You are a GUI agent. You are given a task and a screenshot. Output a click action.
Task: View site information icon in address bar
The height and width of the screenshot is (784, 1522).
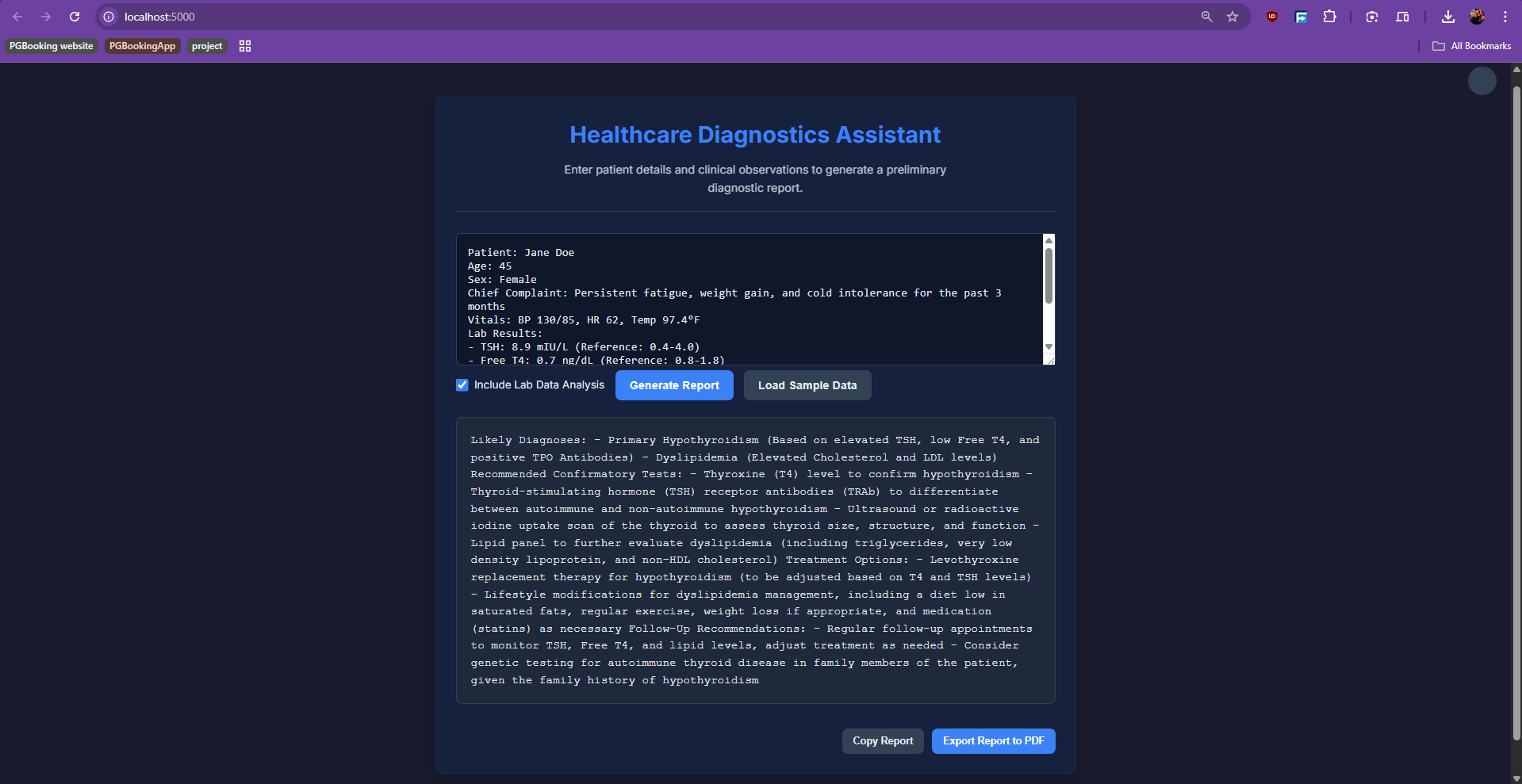[109, 17]
